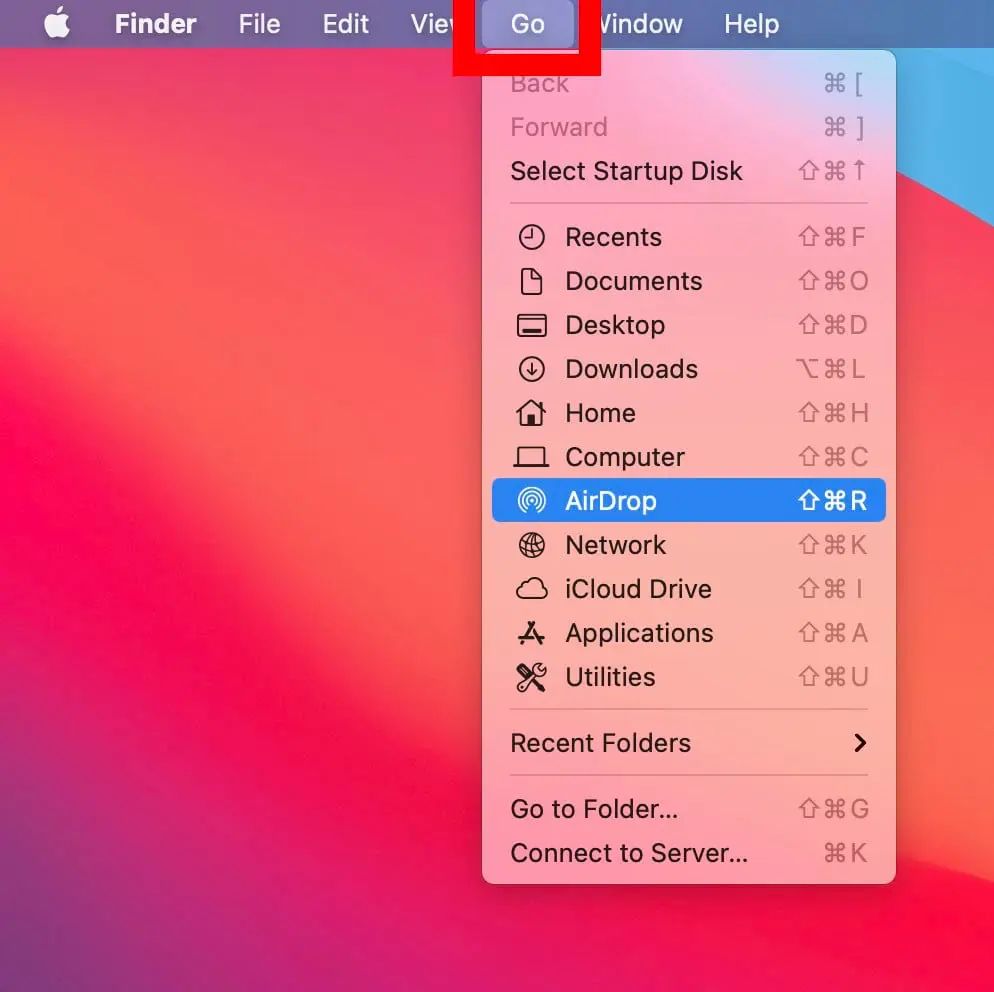Click the AirDrop radar icon

531,501
